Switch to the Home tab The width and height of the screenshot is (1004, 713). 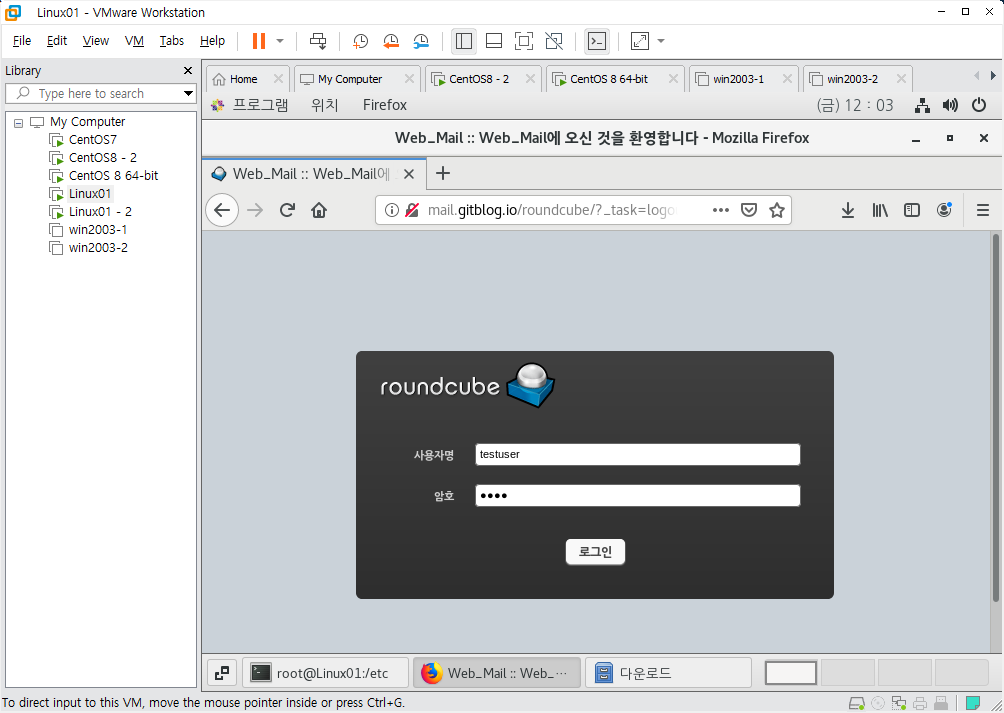243,79
